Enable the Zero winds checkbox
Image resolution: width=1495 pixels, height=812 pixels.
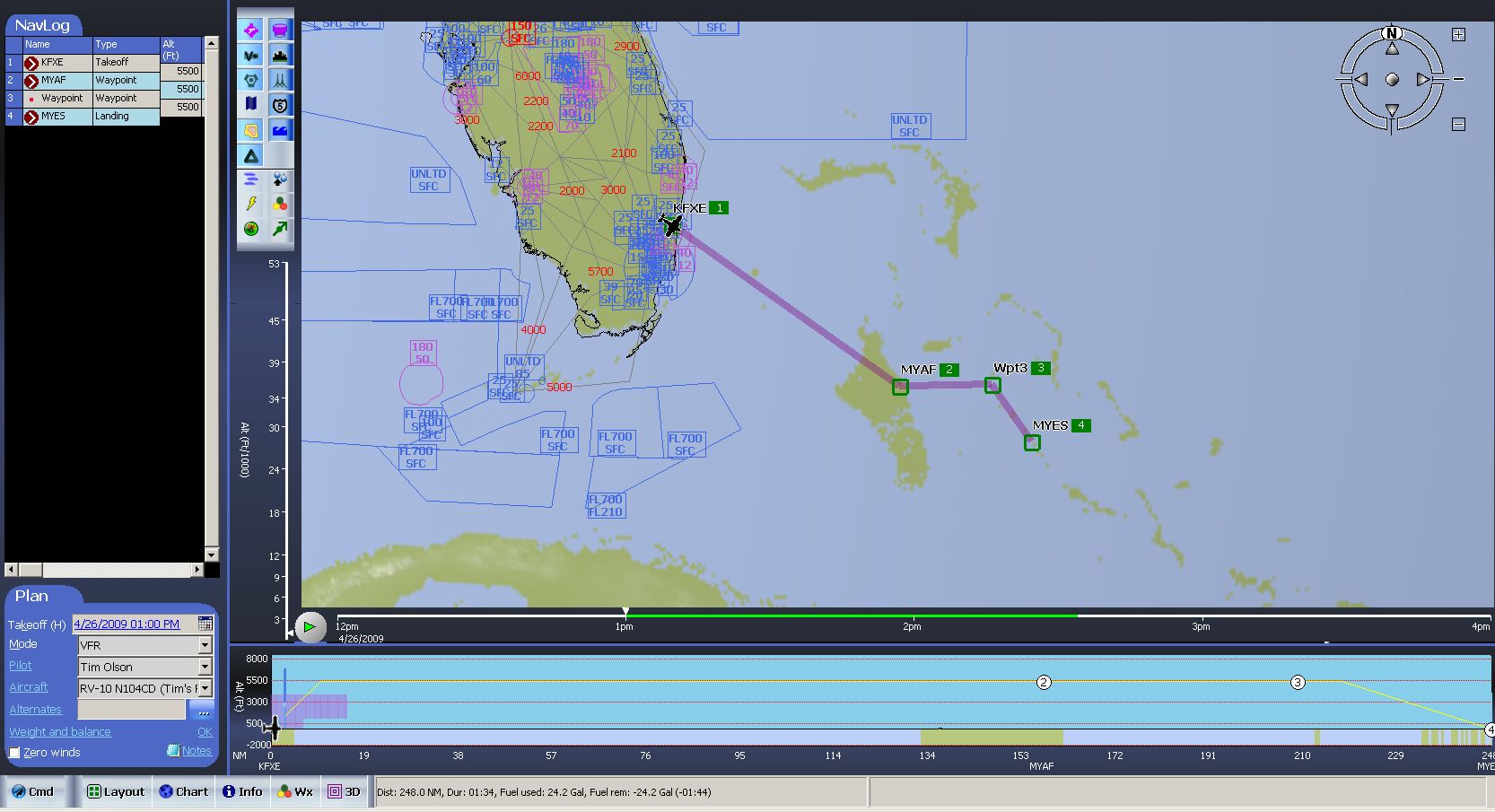[x=14, y=753]
